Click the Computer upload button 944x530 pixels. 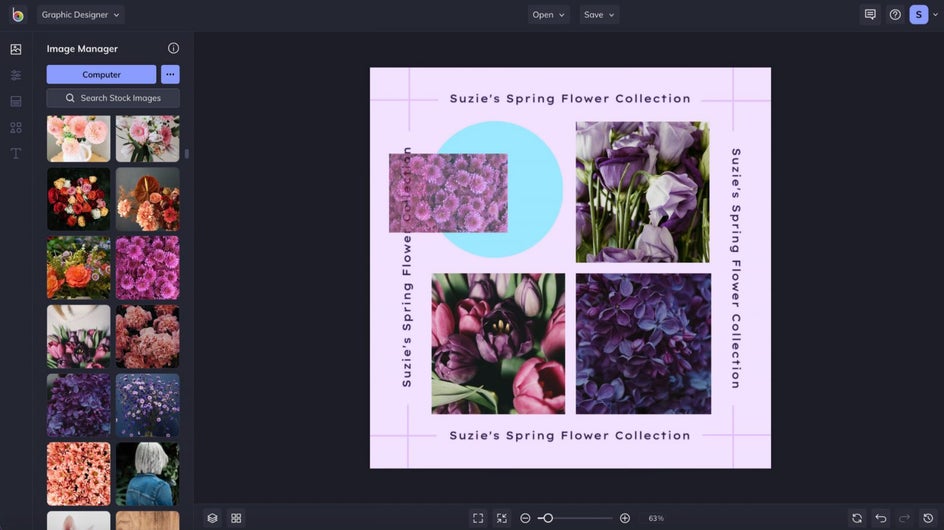coord(101,74)
